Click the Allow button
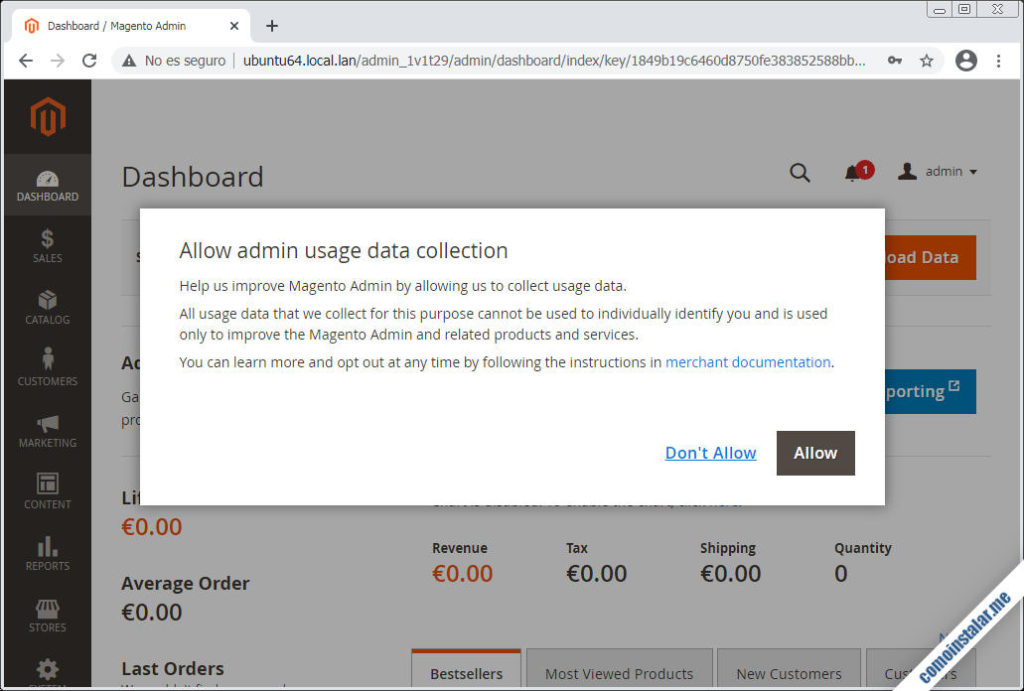Image resolution: width=1024 pixels, height=691 pixels. click(x=815, y=453)
